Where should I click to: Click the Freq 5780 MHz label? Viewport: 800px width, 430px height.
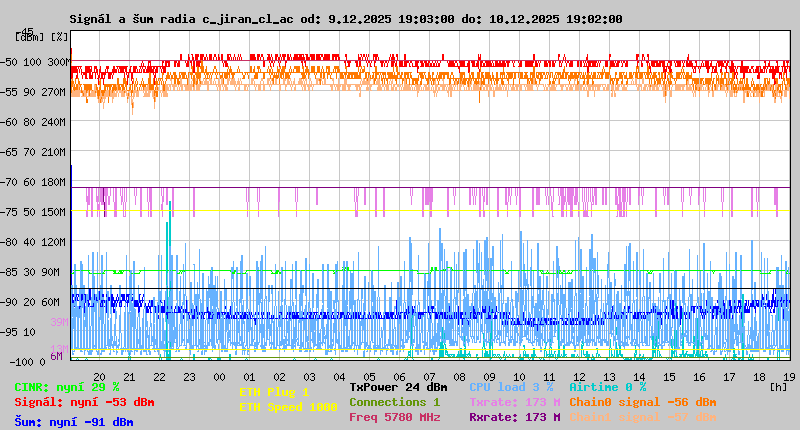[394, 417]
